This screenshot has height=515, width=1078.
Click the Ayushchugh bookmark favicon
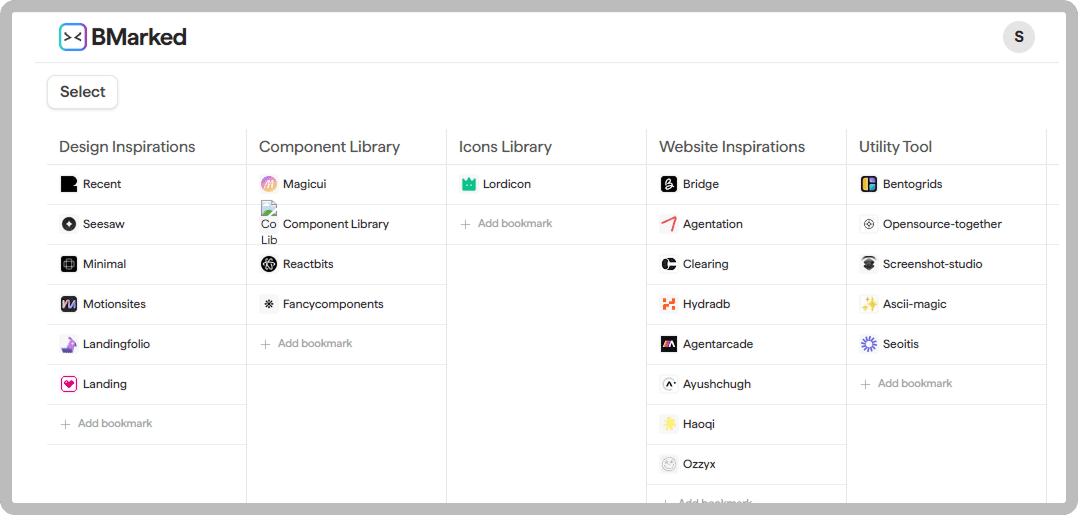[669, 384]
